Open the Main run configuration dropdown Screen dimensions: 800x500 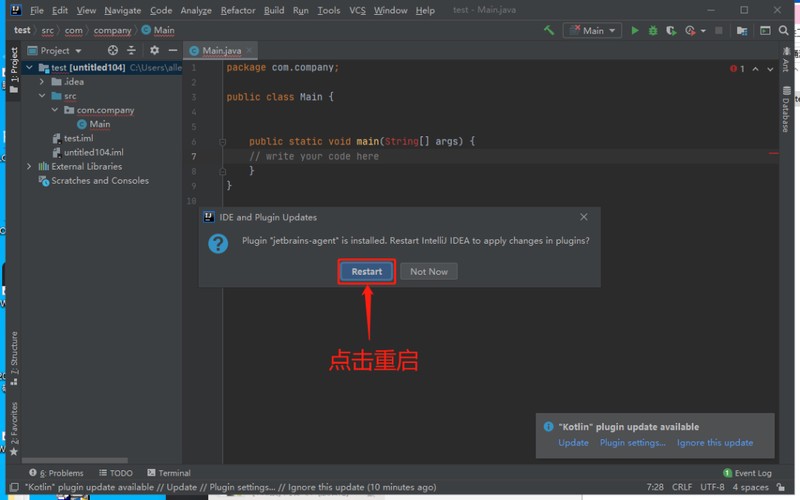(x=592, y=31)
